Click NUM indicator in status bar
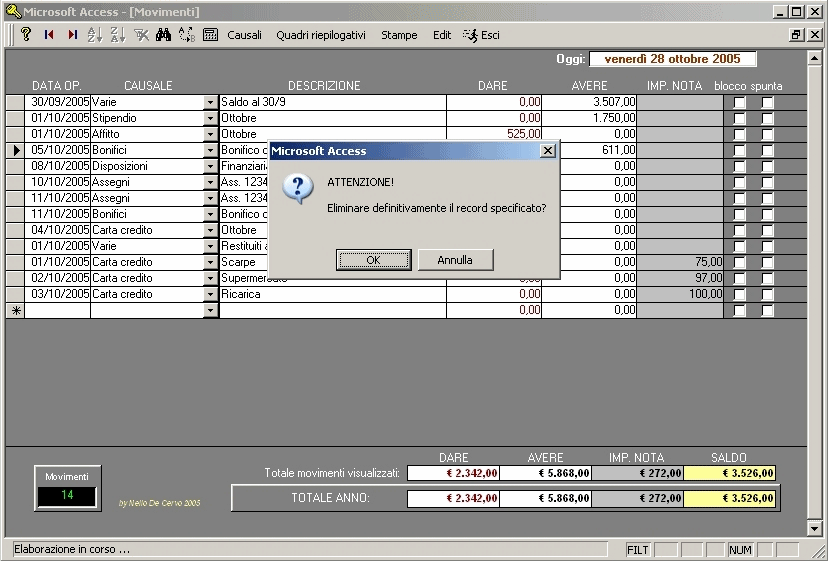The image size is (828, 561). click(x=740, y=550)
